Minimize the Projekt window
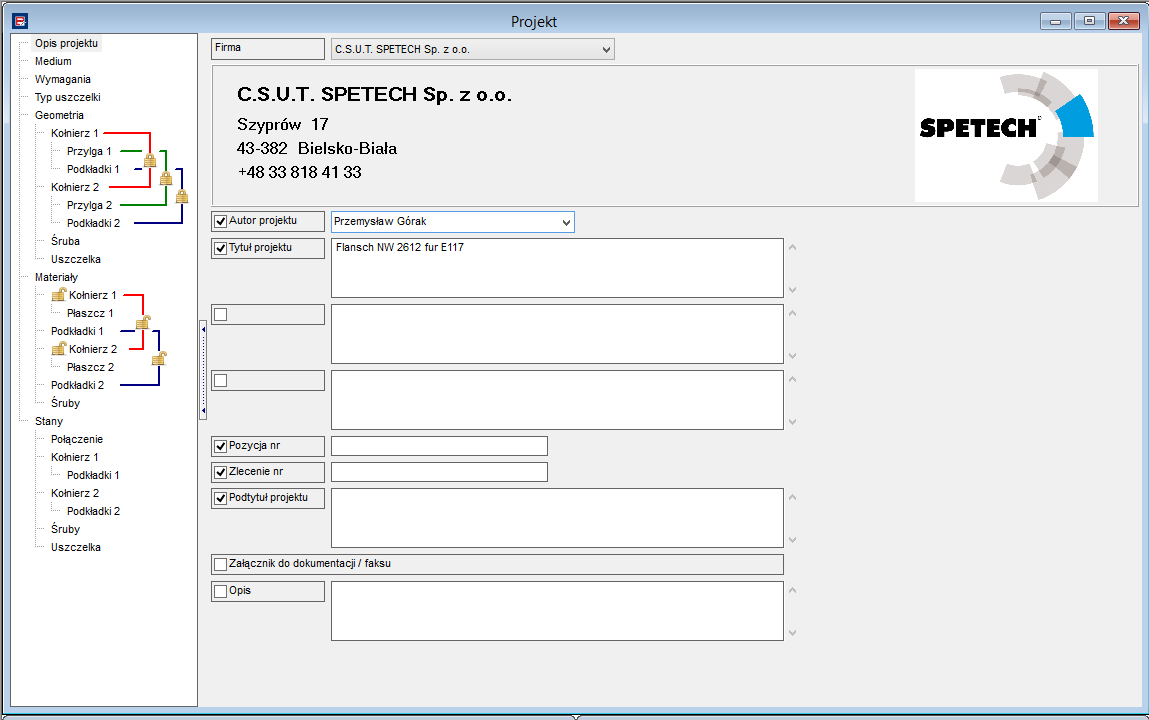 pyautogui.click(x=1055, y=21)
